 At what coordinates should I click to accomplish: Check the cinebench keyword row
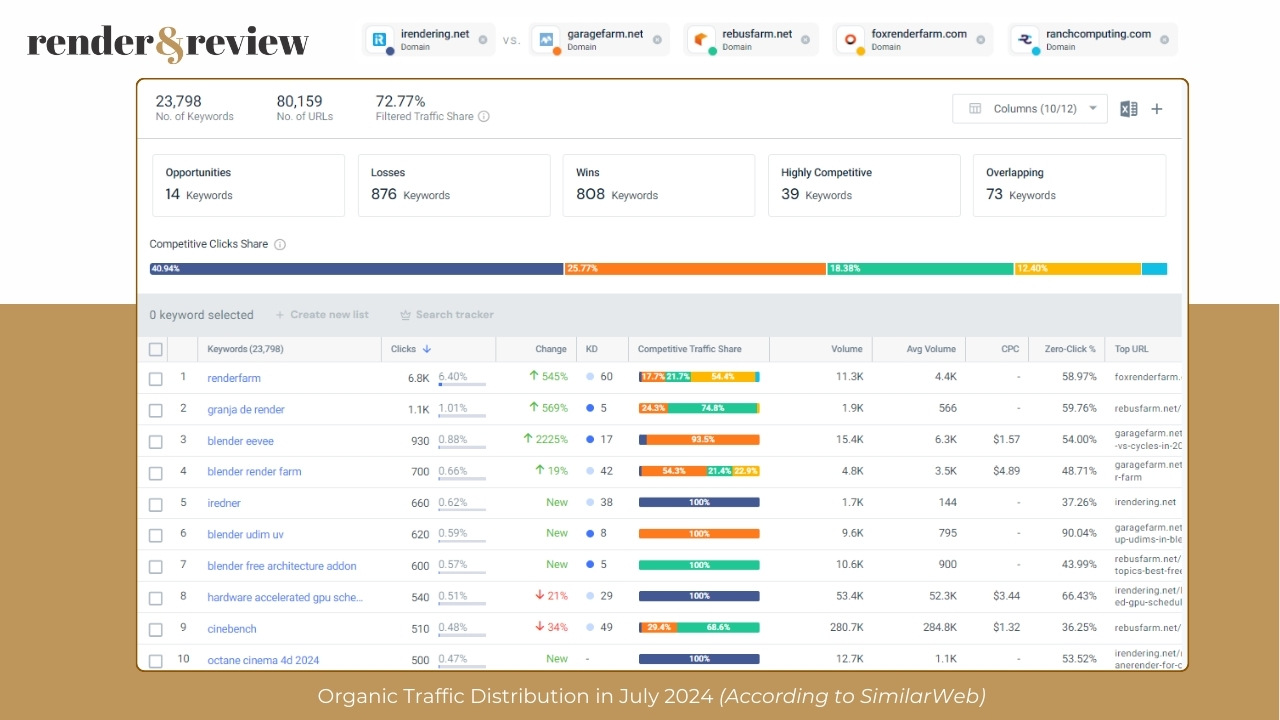pyautogui.click(x=155, y=629)
